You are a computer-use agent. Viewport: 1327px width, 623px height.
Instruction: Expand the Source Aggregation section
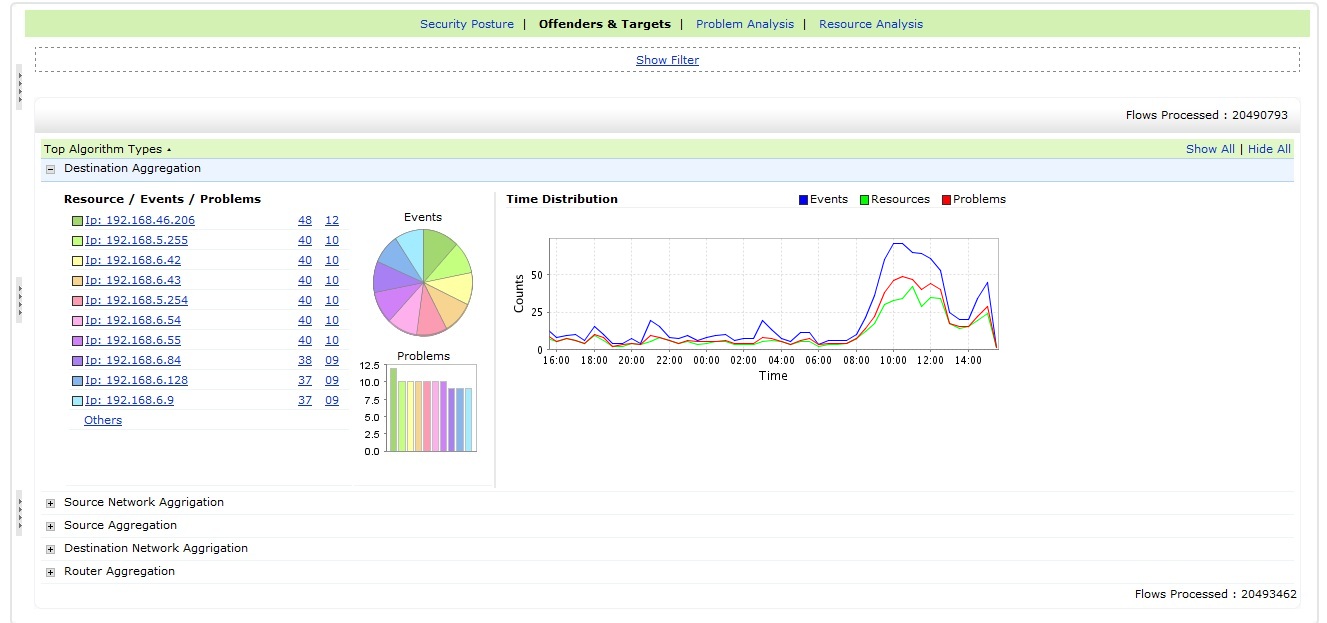(x=50, y=526)
